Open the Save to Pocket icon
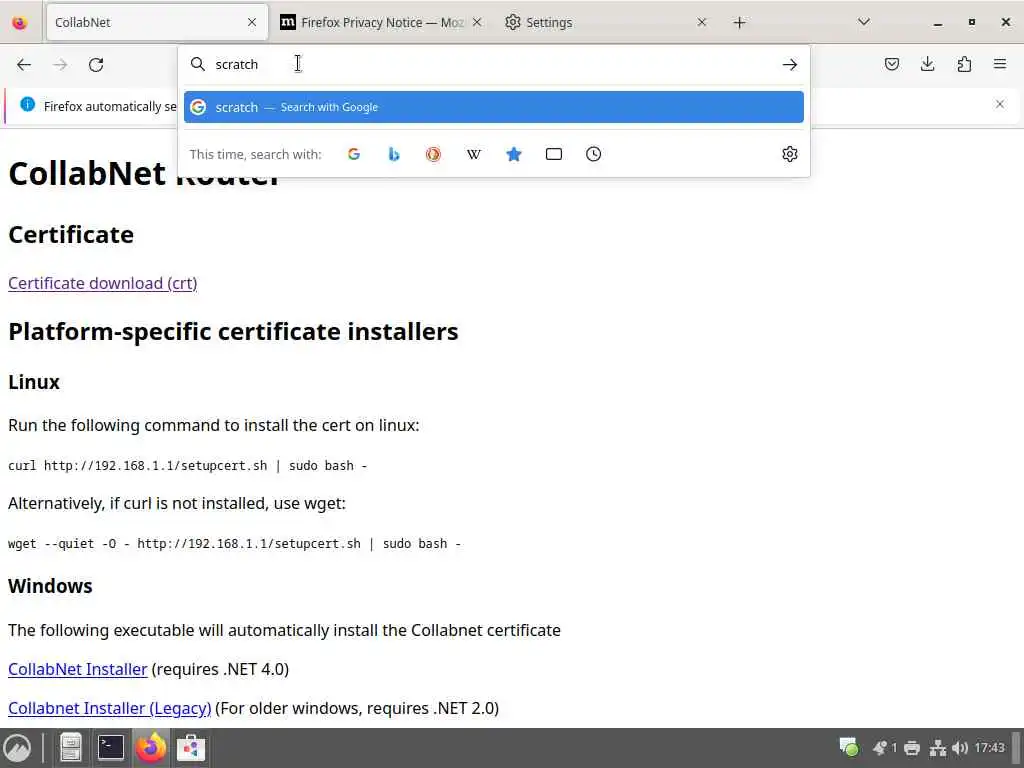Viewport: 1024px width, 768px height. [x=891, y=64]
